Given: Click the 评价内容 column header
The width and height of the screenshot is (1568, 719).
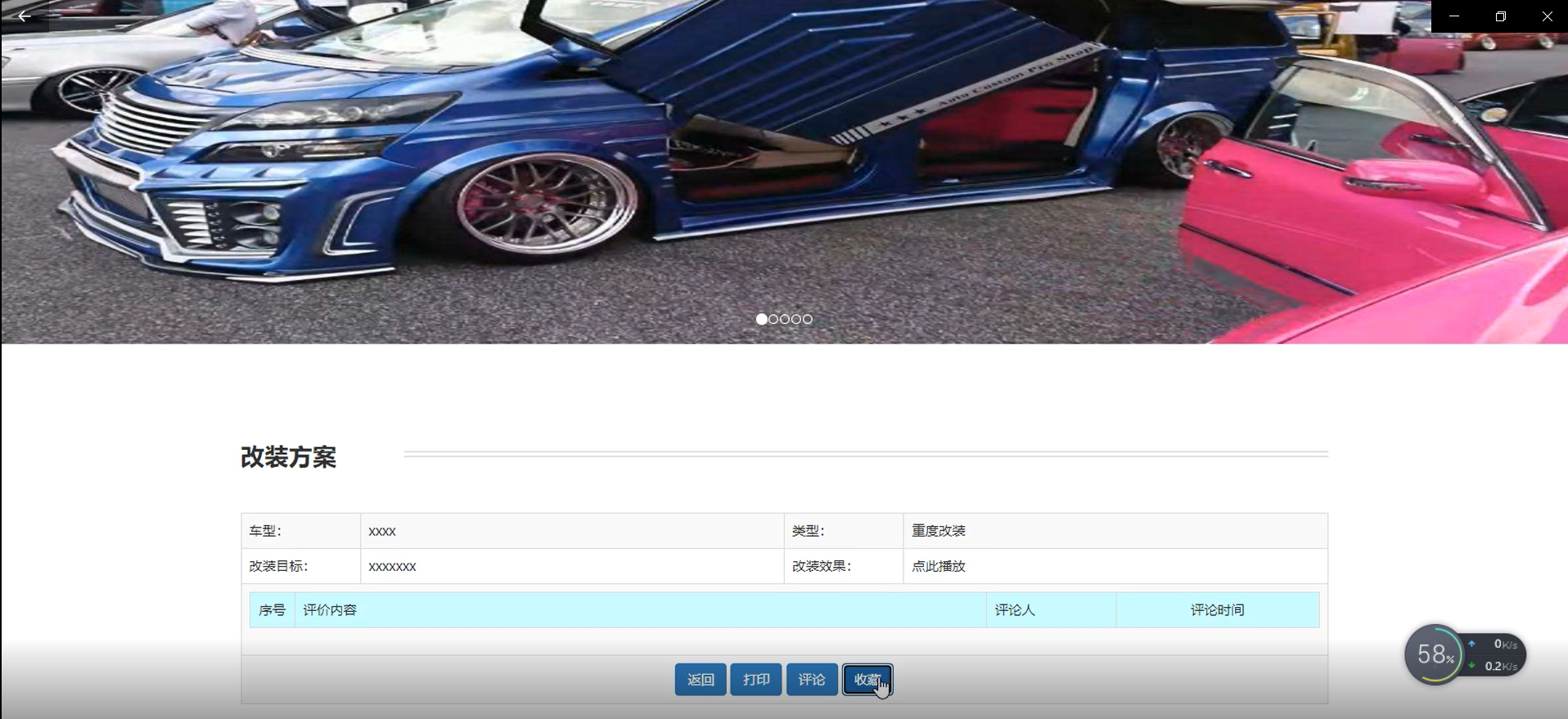Looking at the screenshot, I should 641,610.
